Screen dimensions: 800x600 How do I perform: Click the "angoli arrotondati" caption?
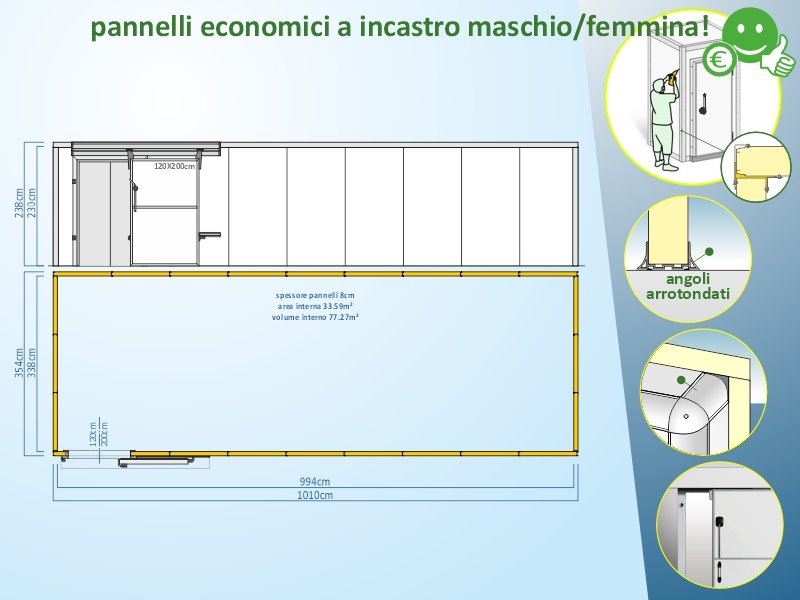tap(688, 286)
